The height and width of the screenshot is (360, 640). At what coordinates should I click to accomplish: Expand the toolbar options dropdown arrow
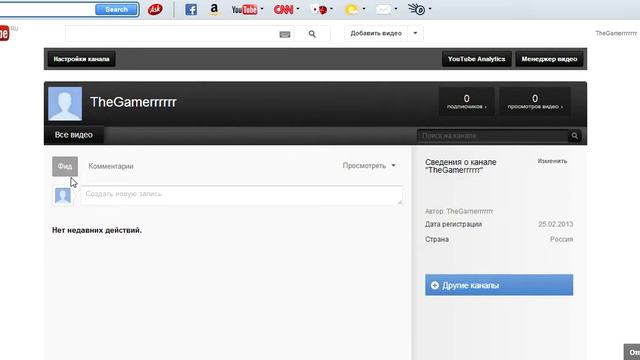(x=430, y=9)
